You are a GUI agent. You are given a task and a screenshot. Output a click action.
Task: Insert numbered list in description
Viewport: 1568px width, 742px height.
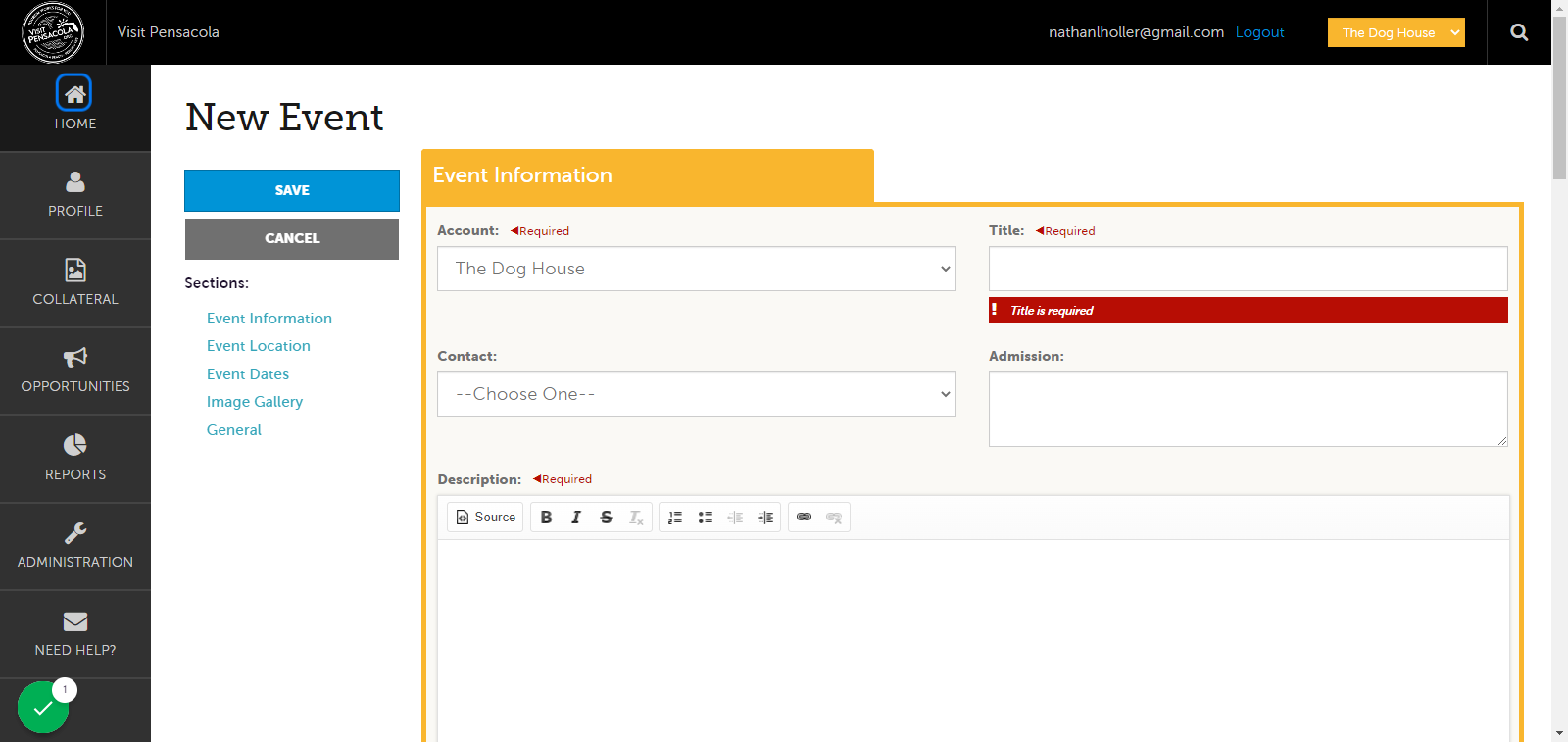(x=675, y=518)
